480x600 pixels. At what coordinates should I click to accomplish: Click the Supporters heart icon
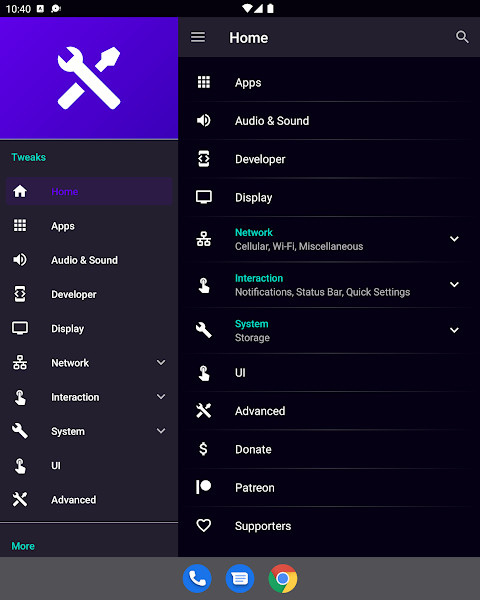tap(203, 525)
